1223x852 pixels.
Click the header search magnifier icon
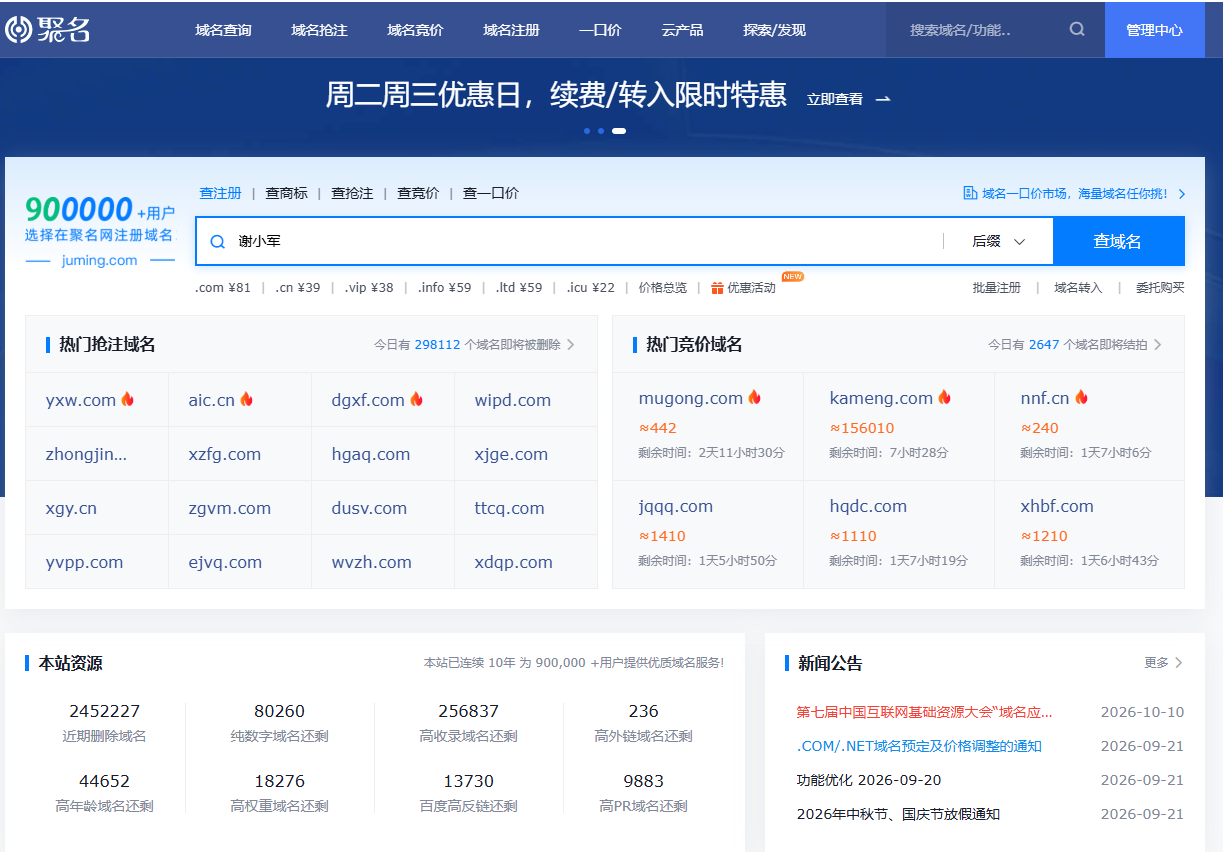[1077, 30]
